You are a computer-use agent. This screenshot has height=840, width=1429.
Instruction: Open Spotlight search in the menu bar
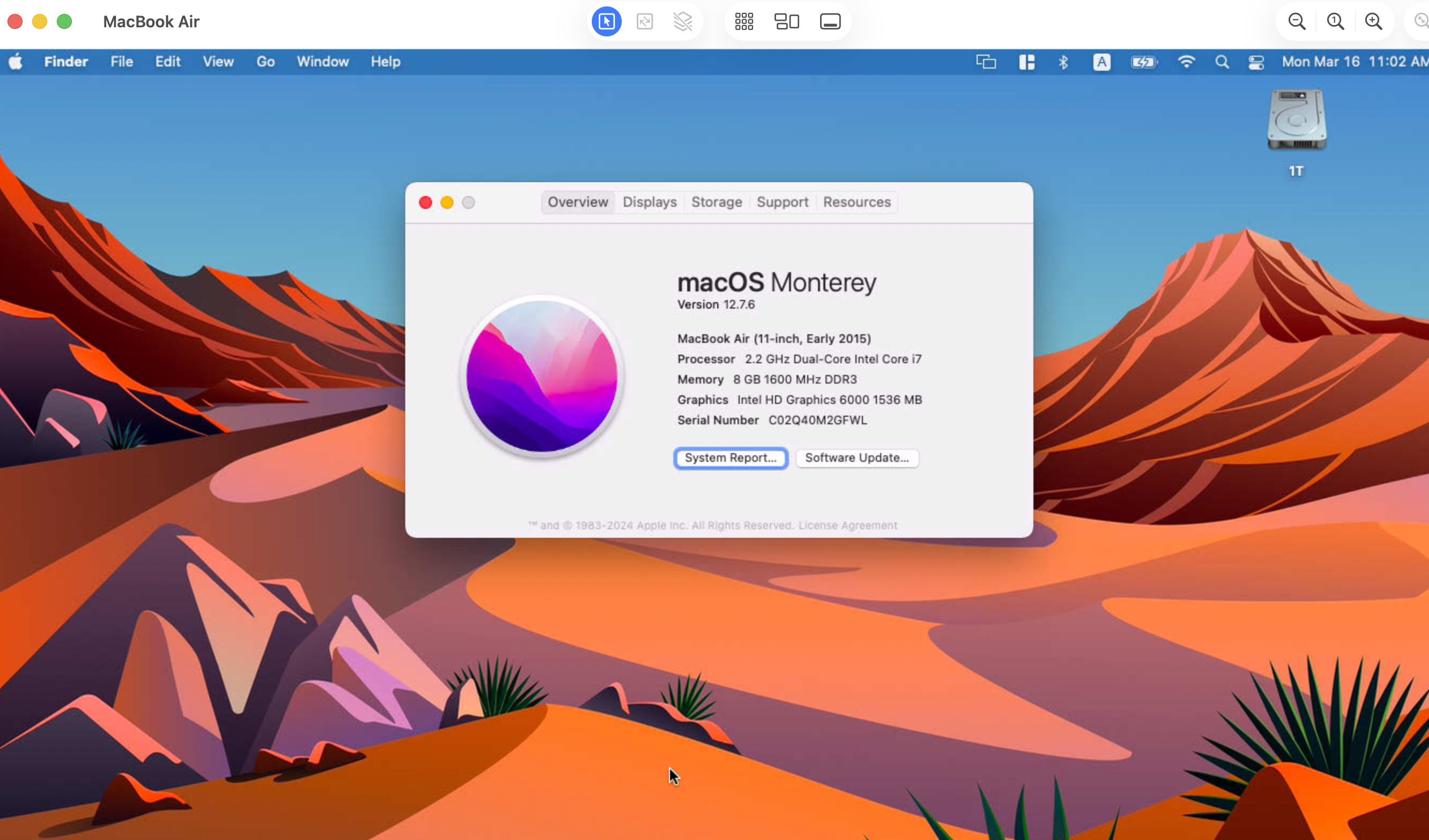click(1222, 62)
